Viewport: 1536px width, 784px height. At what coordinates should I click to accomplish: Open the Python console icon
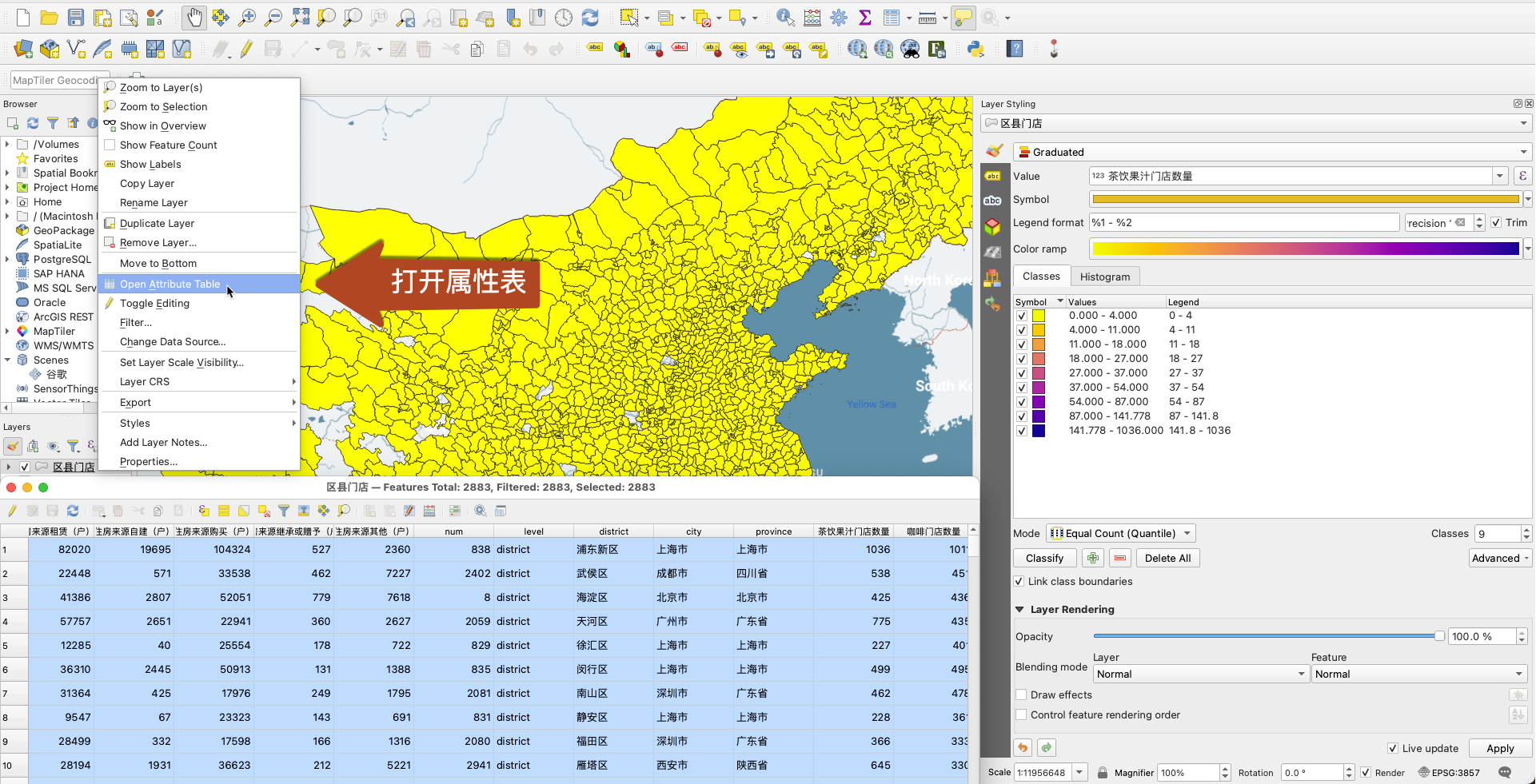point(975,50)
